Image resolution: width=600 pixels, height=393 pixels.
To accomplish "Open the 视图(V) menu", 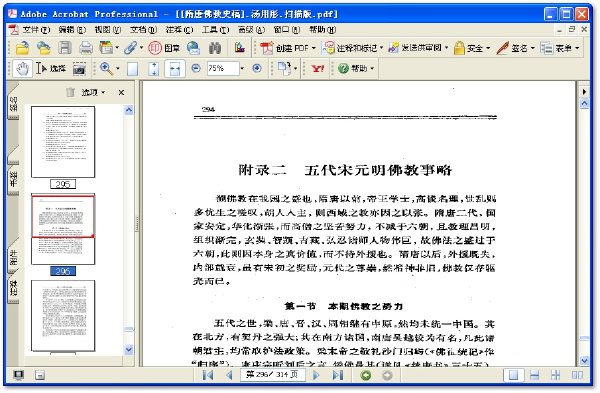I will tap(108, 29).
